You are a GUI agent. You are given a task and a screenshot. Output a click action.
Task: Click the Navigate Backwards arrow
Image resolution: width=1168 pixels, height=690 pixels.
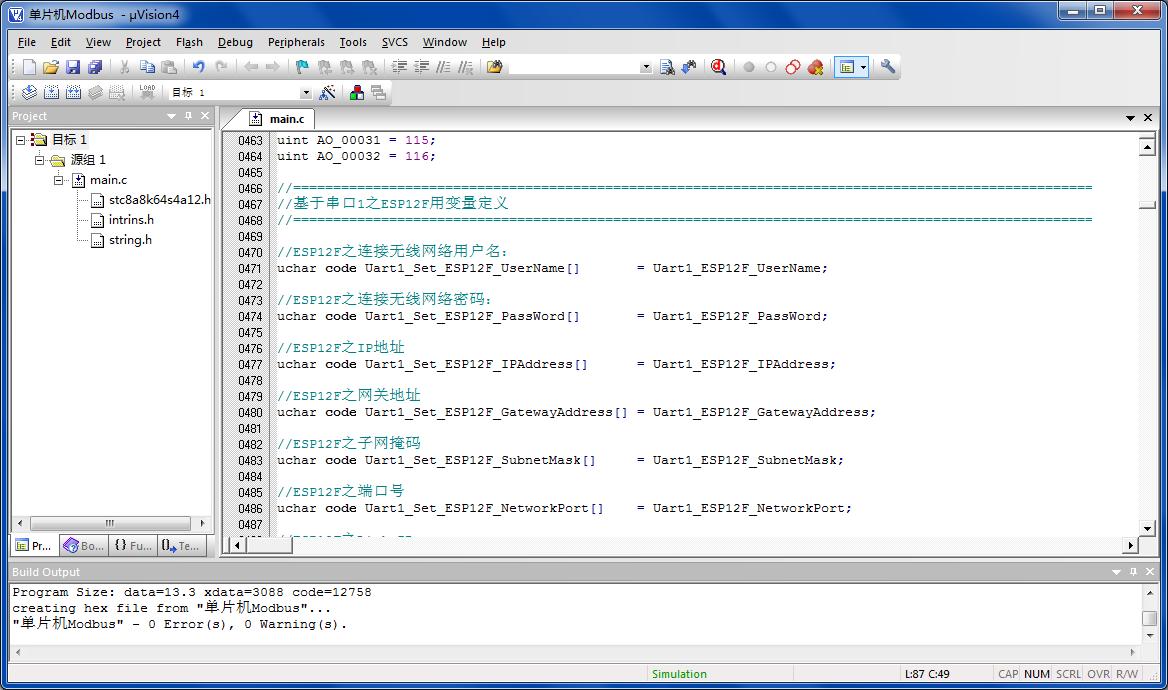pos(251,67)
